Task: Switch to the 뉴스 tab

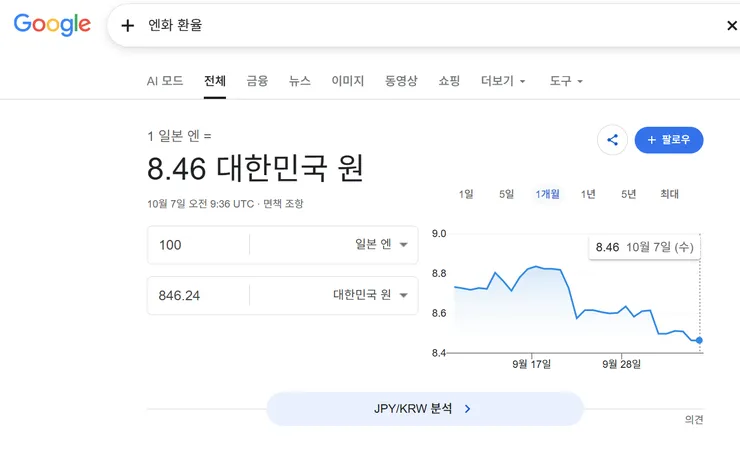Action: pyautogui.click(x=300, y=81)
